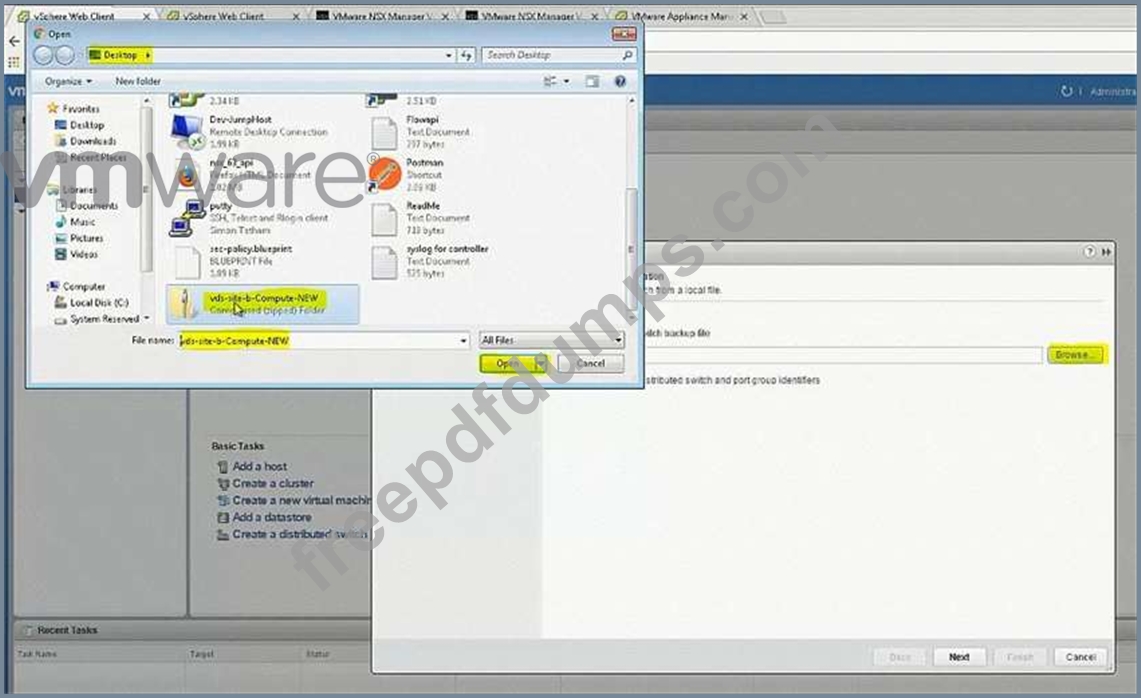The height and width of the screenshot is (698, 1141).
Task: Click the Open button
Action: 507,363
